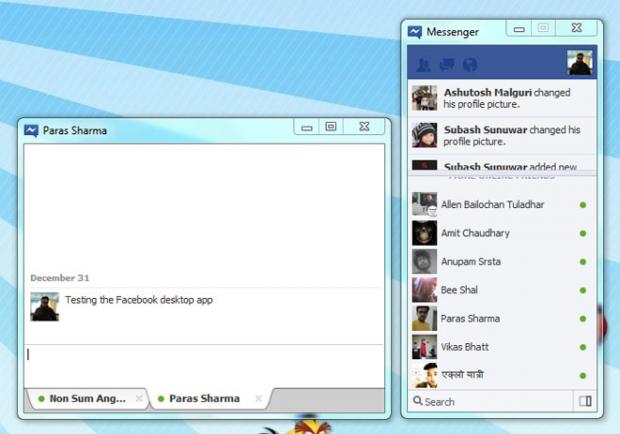This screenshot has width=620, height=434.
Task: Click the message text input box
Action: (x=203, y=355)
